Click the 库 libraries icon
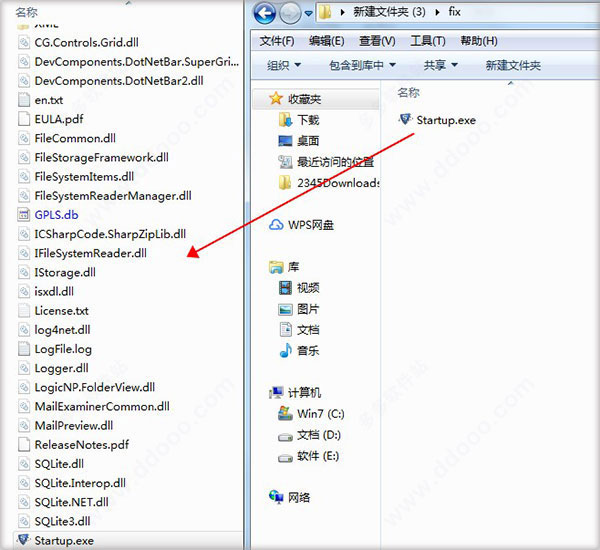 [276, 267]
